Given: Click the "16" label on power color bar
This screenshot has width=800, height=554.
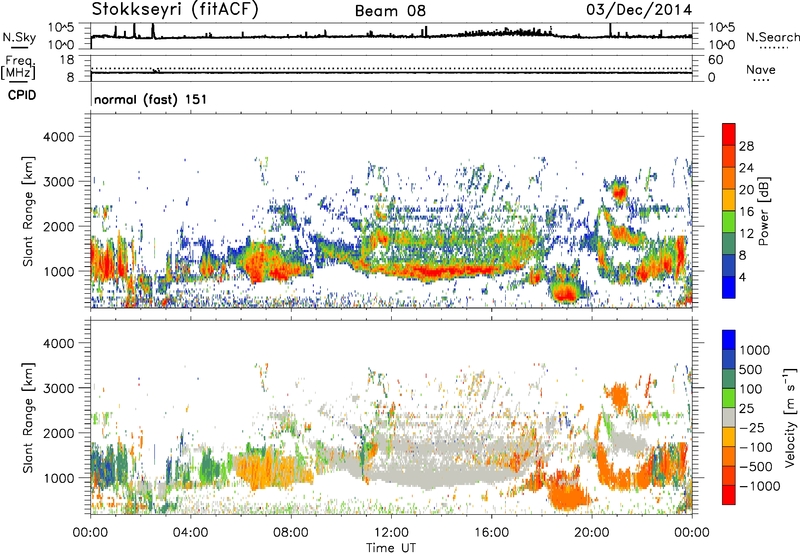Looking at the screenshot, I should pos(746,212).
